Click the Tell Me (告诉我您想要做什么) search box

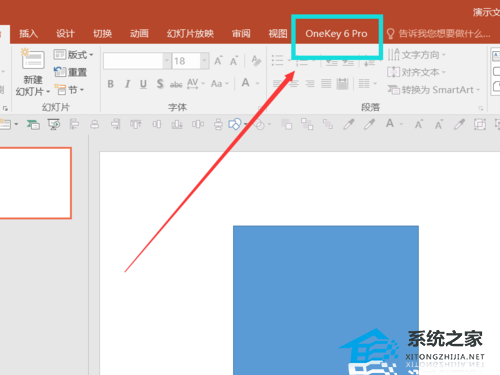(439, 34)
